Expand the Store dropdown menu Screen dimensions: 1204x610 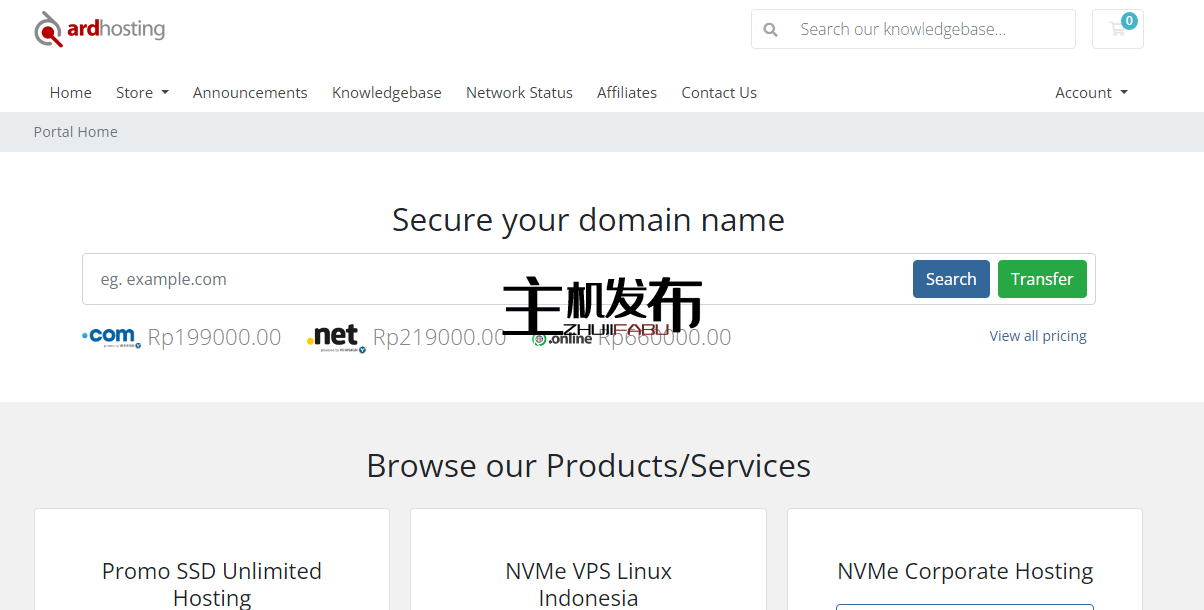142,92
